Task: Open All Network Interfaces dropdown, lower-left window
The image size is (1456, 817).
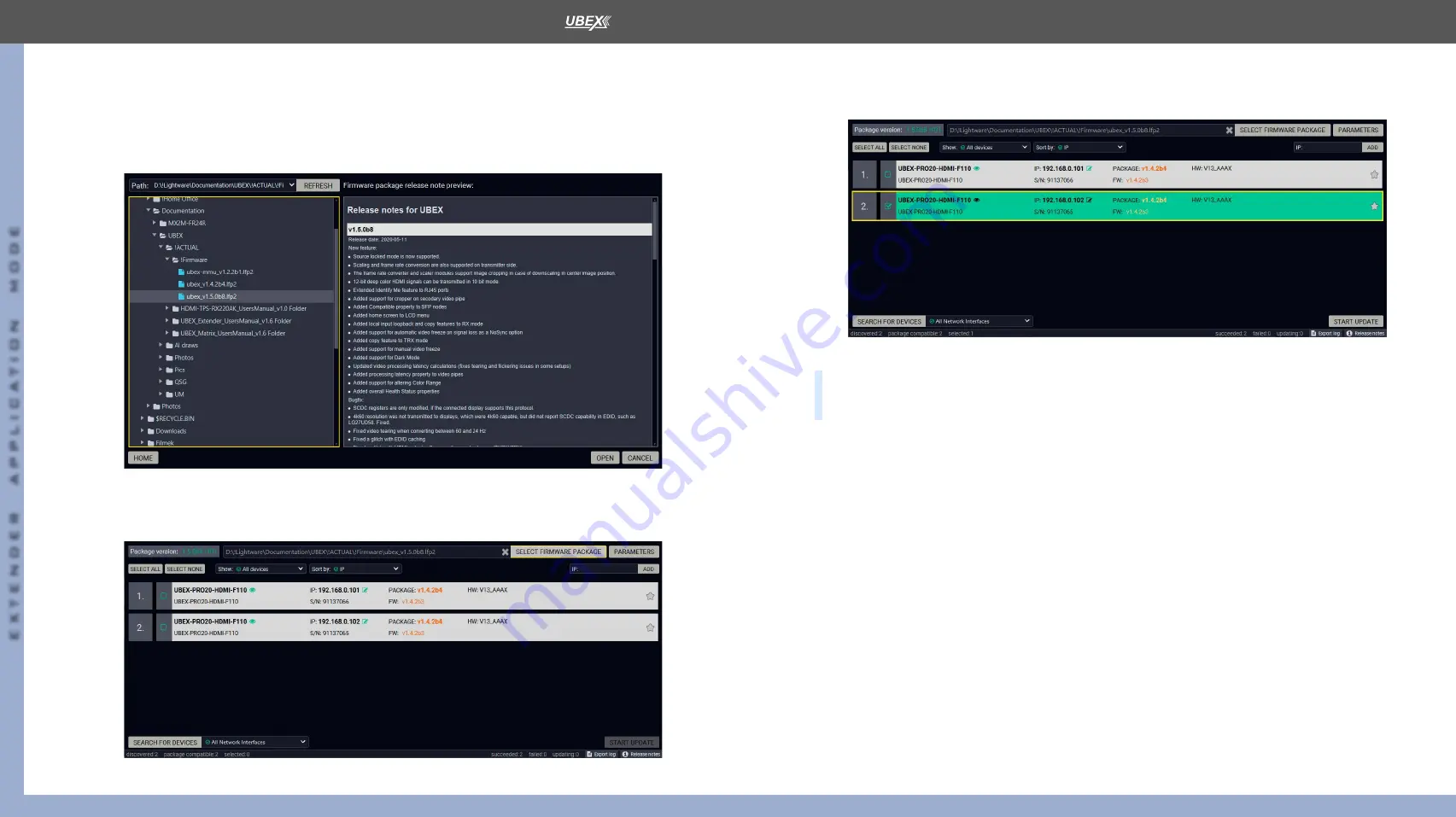Action: pos(255,743)
